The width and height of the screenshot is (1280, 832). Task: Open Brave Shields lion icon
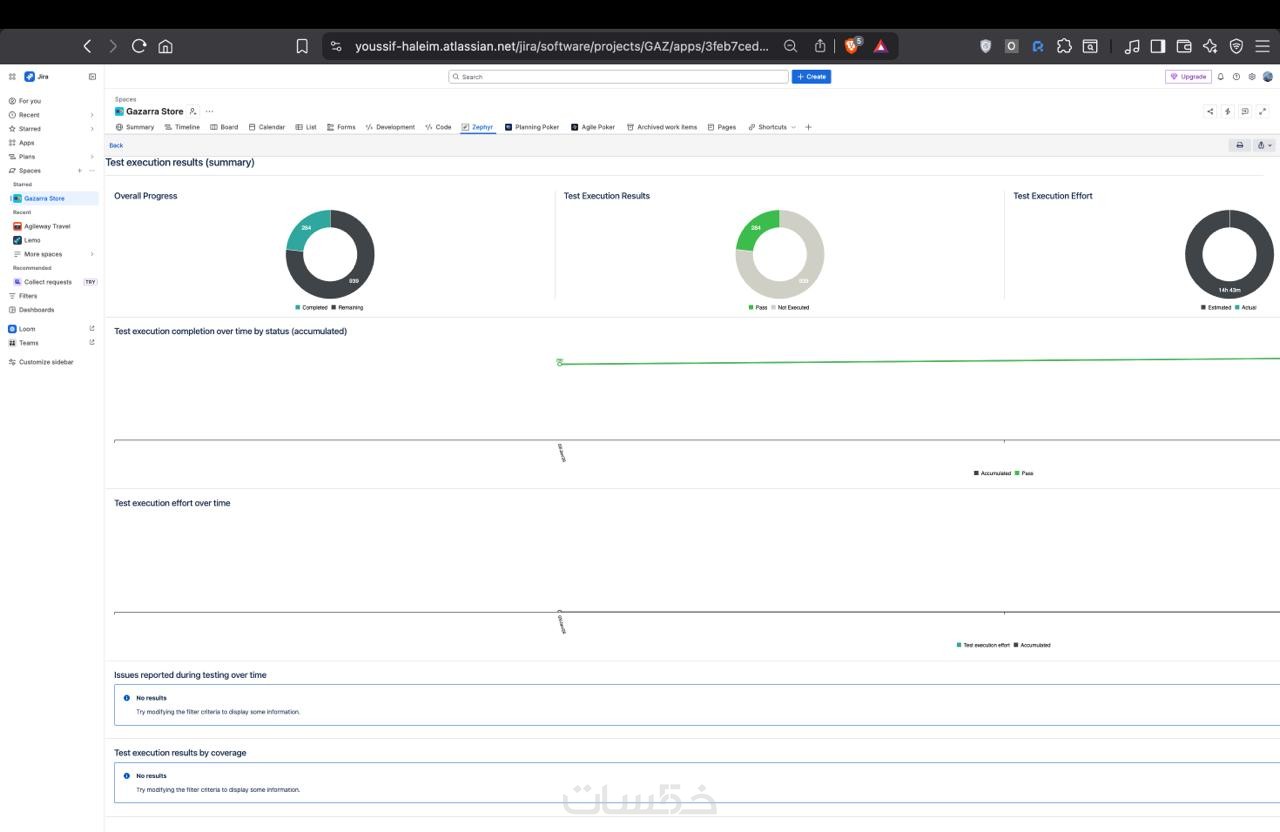(x=852, y=45)
